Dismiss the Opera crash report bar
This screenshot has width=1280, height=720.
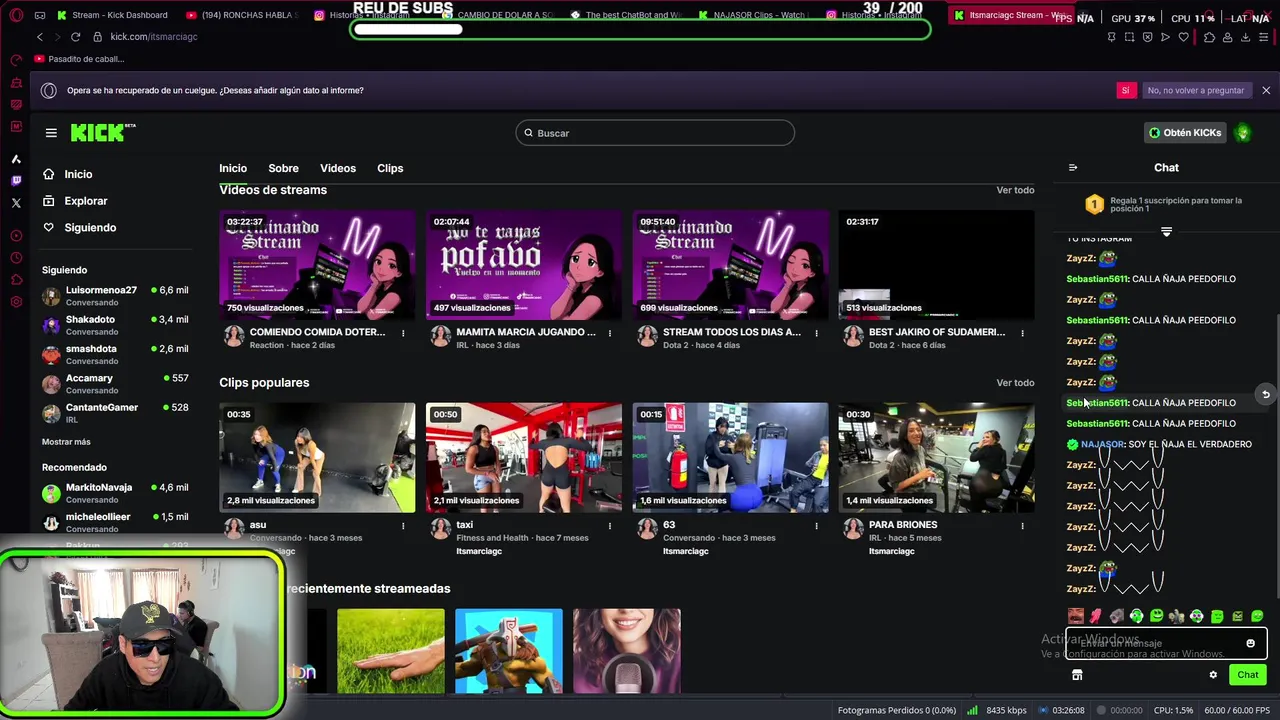click(x=1266, y=90)
